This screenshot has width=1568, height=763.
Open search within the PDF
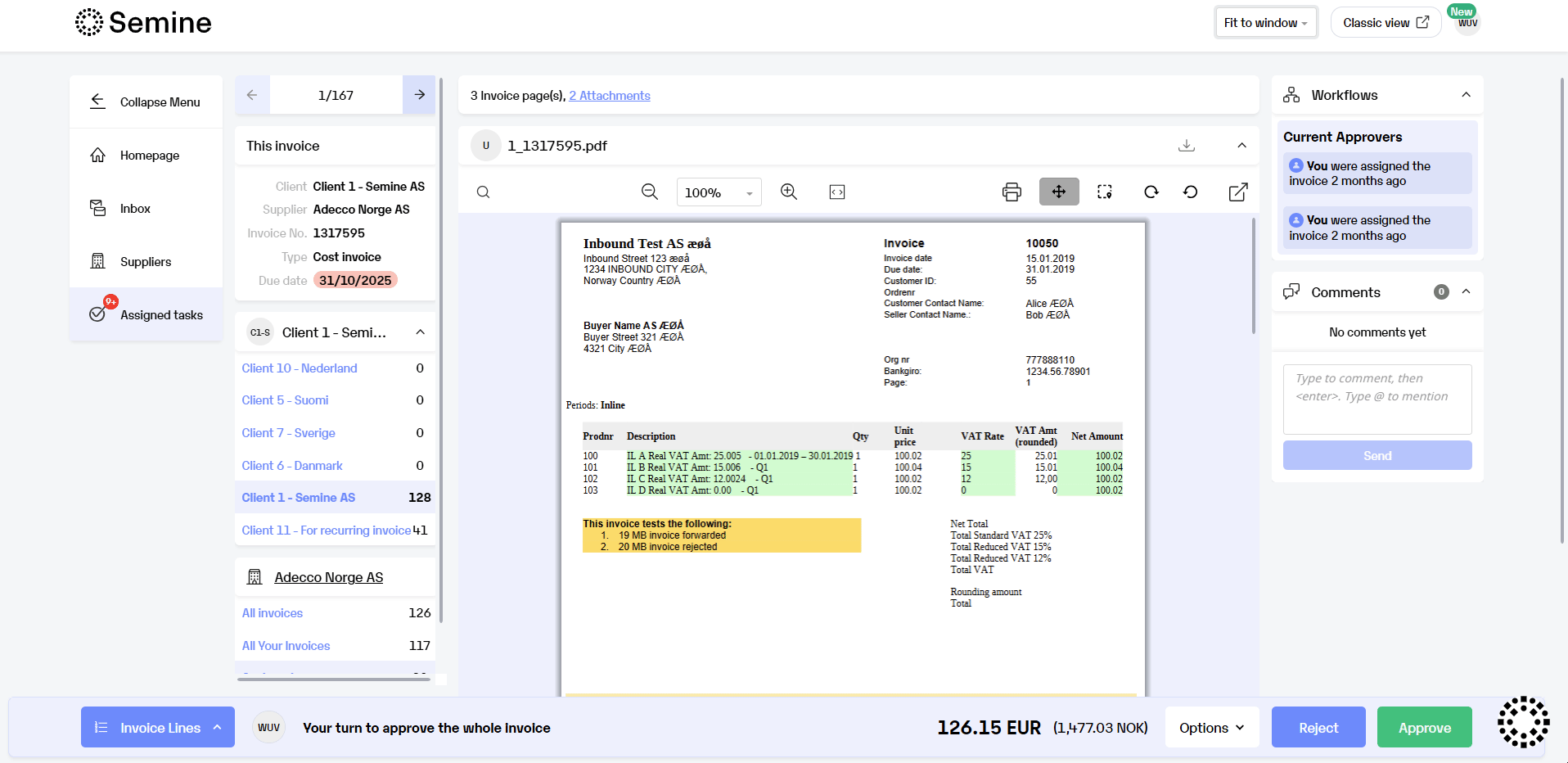(483, 192)
